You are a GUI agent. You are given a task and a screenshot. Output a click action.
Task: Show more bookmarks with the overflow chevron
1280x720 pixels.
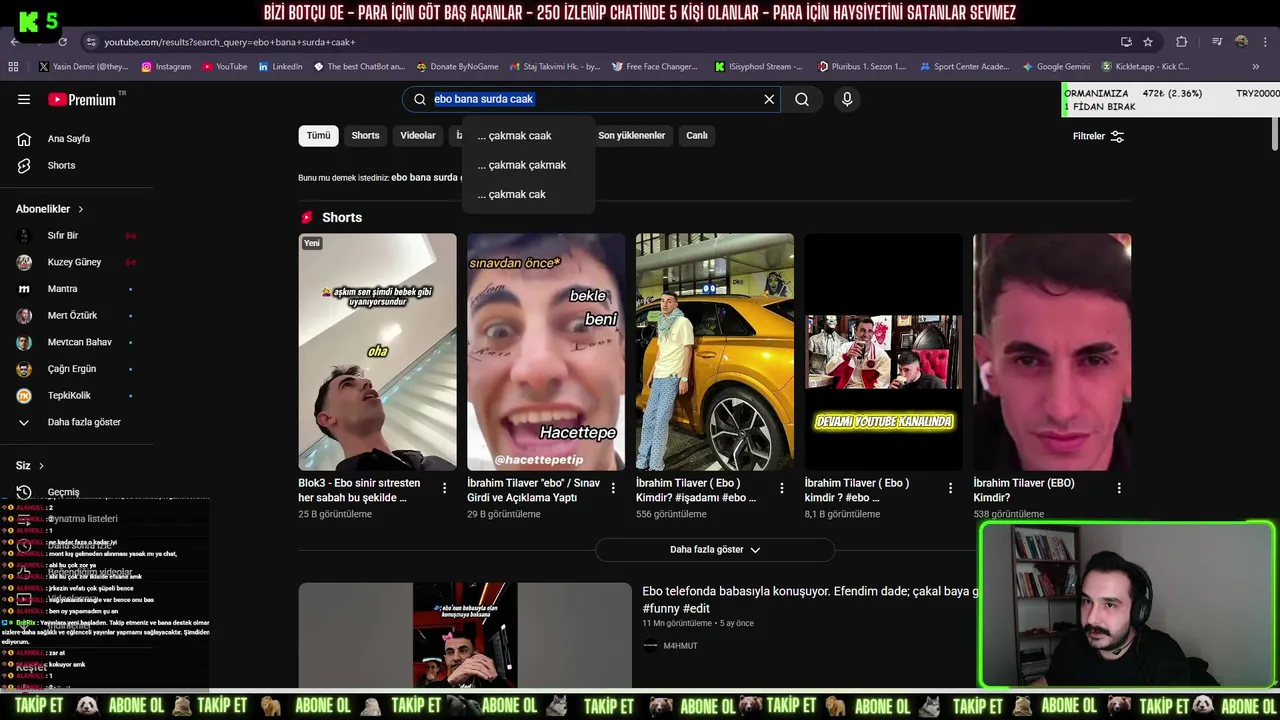(1256, 67)
